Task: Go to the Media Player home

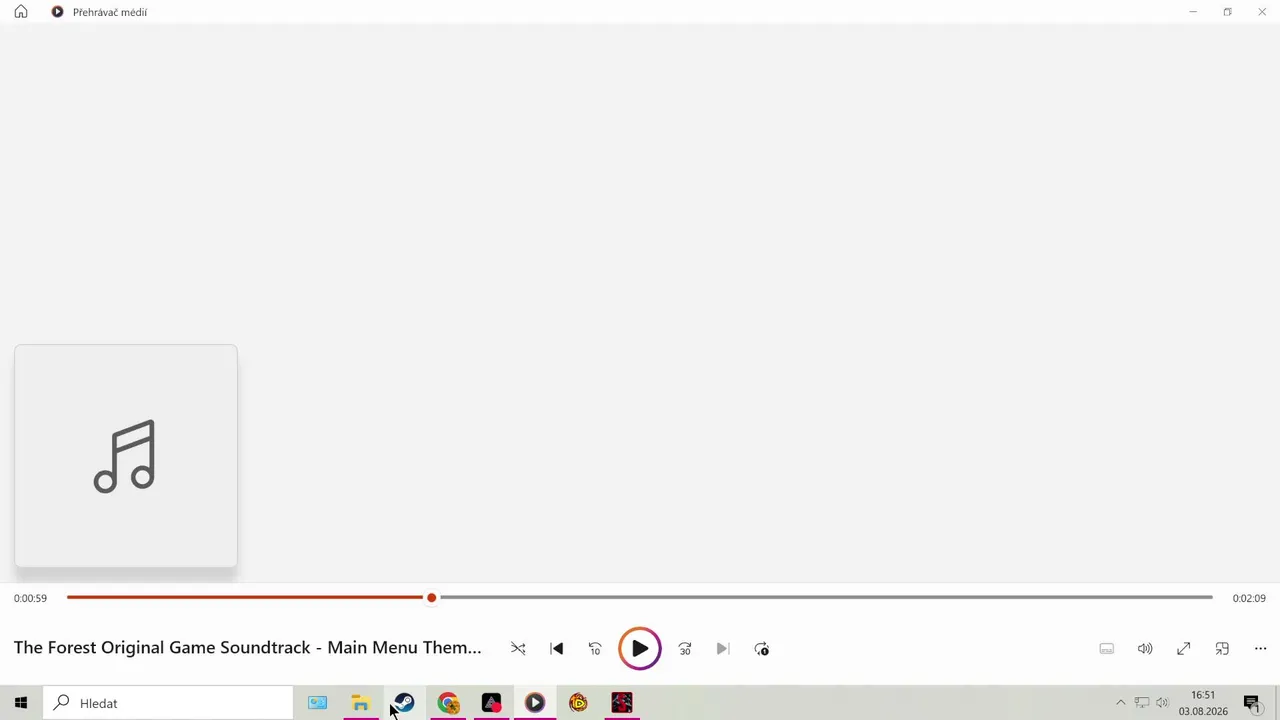Action: [x=21, y=12]
